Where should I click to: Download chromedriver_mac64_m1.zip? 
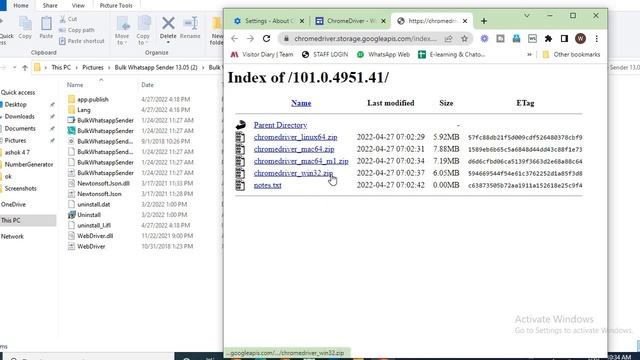coord(301,161)
